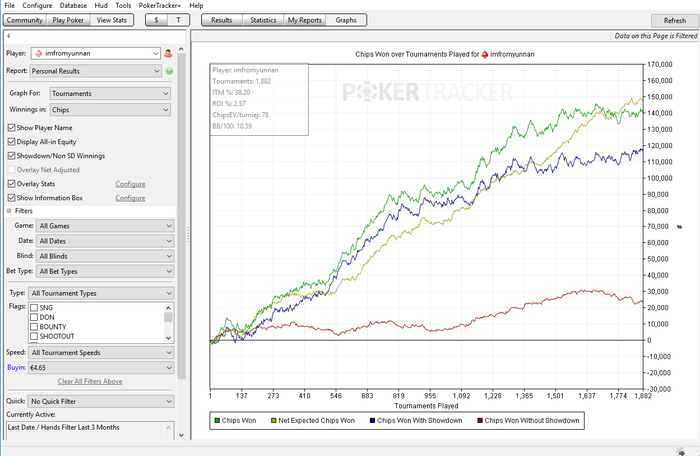
Task: Open the tournament Speed dropdown
Action: pos(101,352)
